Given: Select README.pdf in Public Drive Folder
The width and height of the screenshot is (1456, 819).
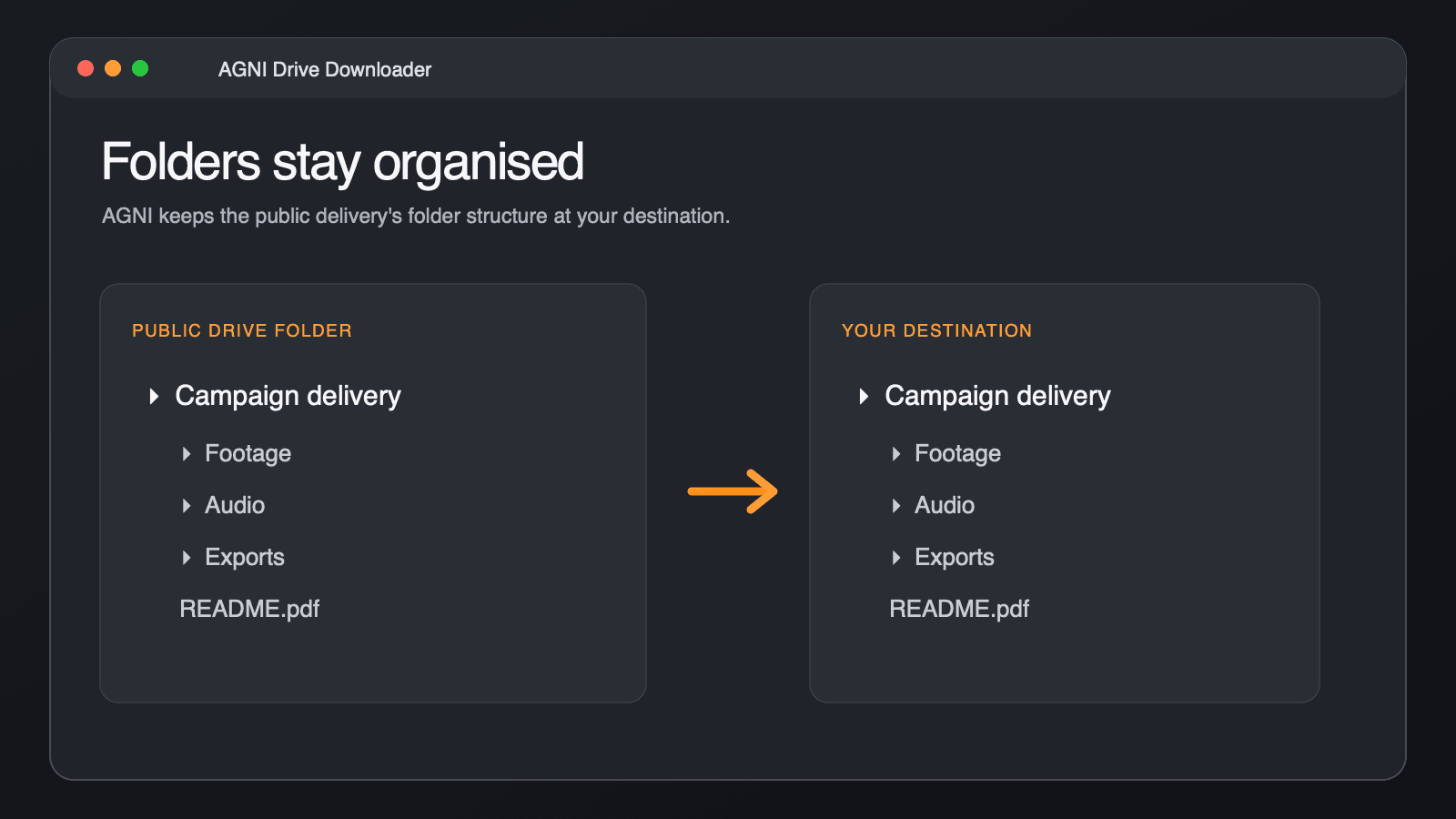Looking at the screenshot, I should (249, 609).
